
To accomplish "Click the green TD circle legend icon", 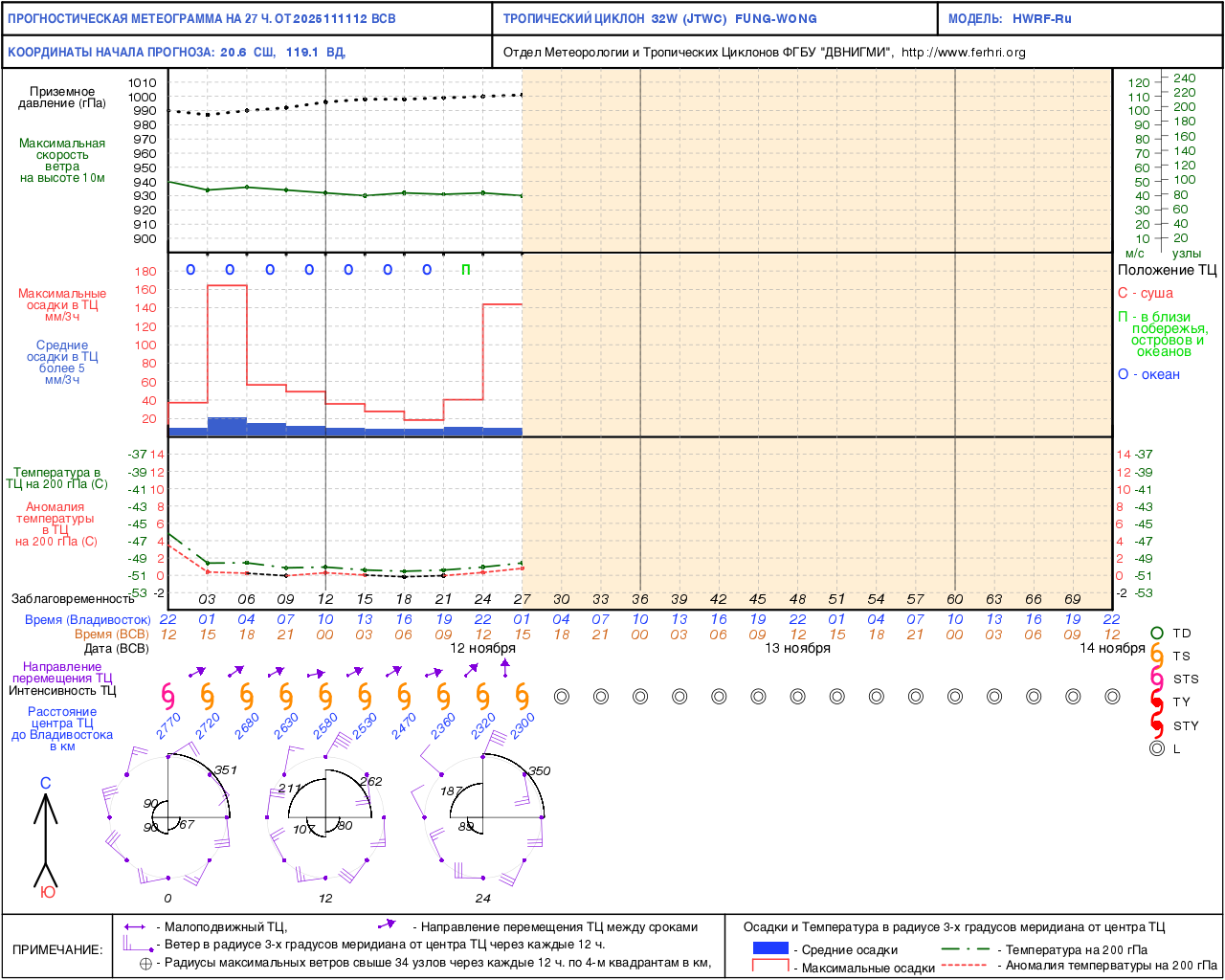I will point(1156,634).
